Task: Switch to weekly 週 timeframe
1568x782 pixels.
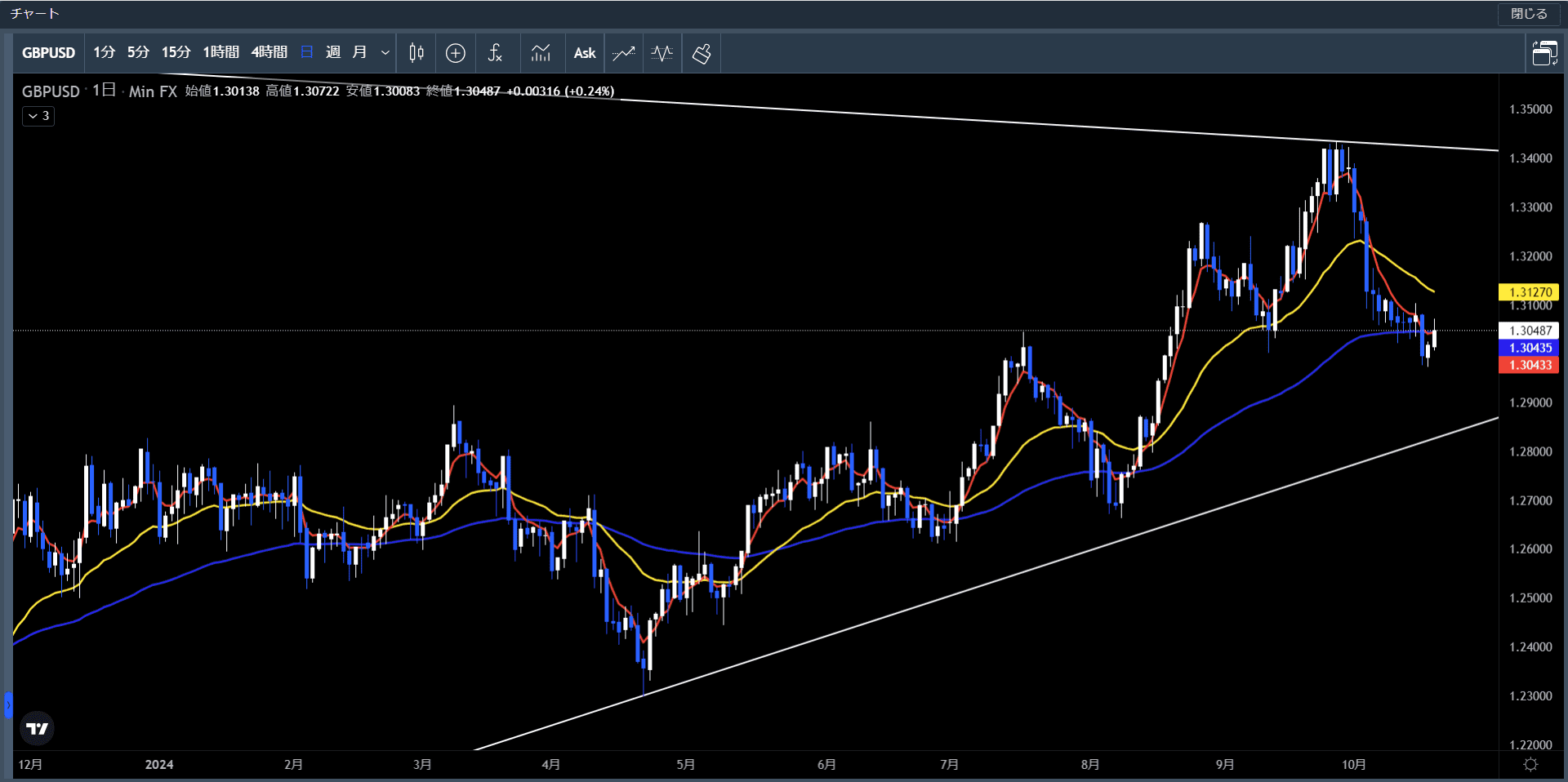Action: tap(333, 53)
